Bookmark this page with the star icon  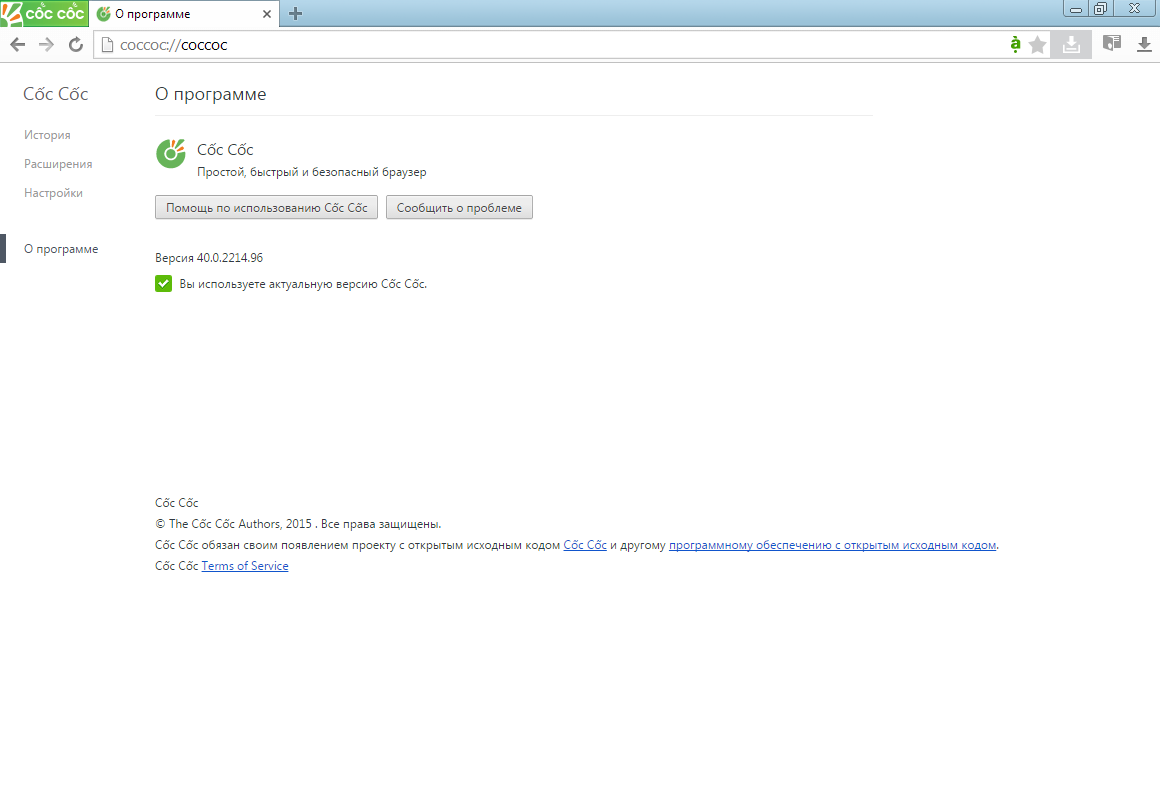coord(1038,45)
